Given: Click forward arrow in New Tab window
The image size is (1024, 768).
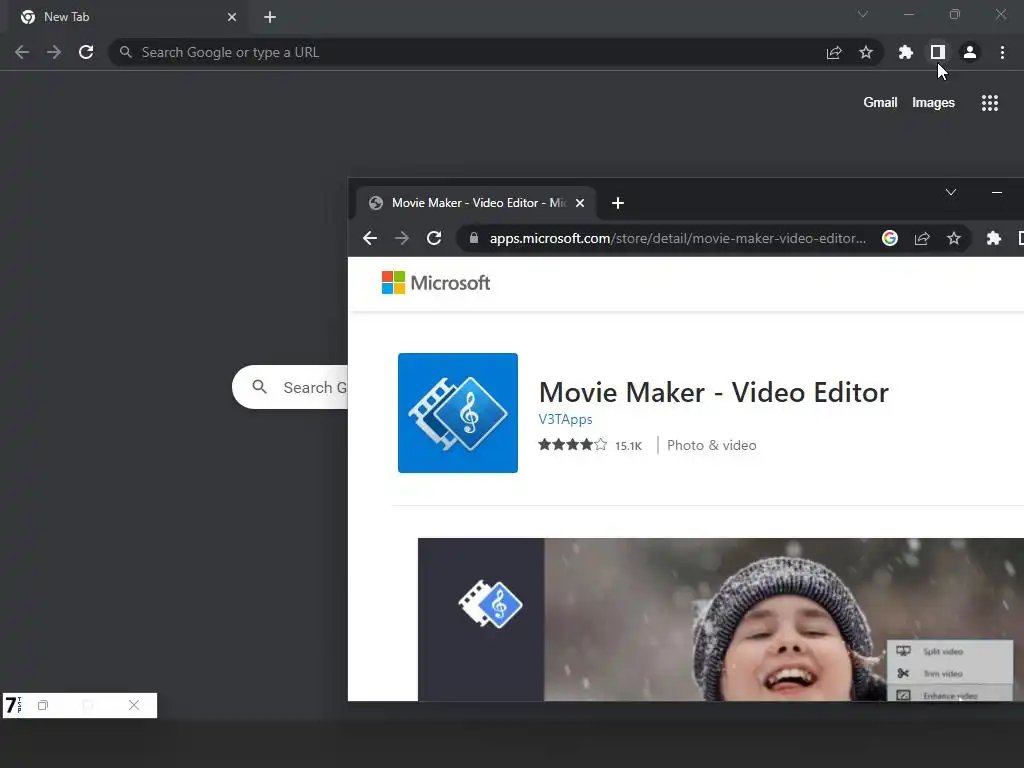Looking at the screenshot, I should (54, 52).
